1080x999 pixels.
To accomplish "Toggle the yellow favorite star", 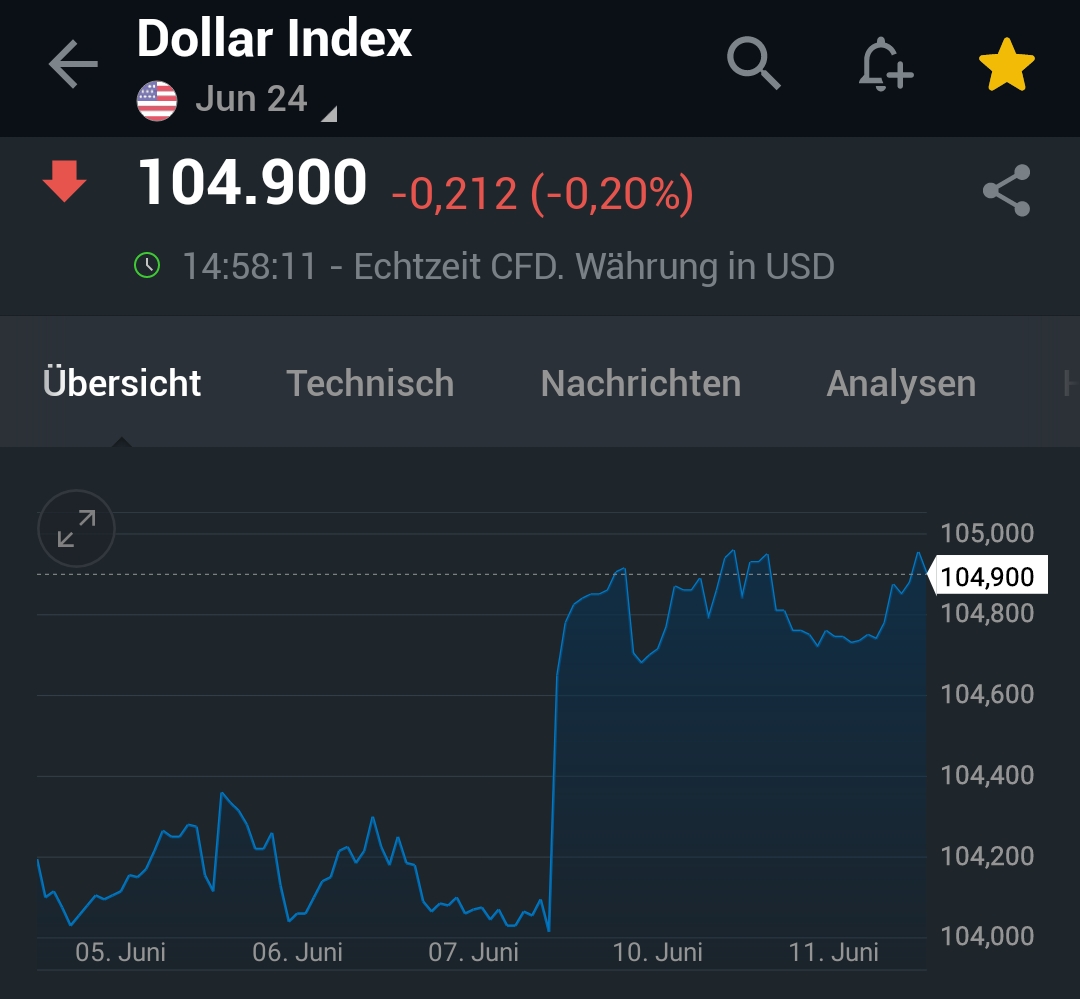I will point(1006,66).
